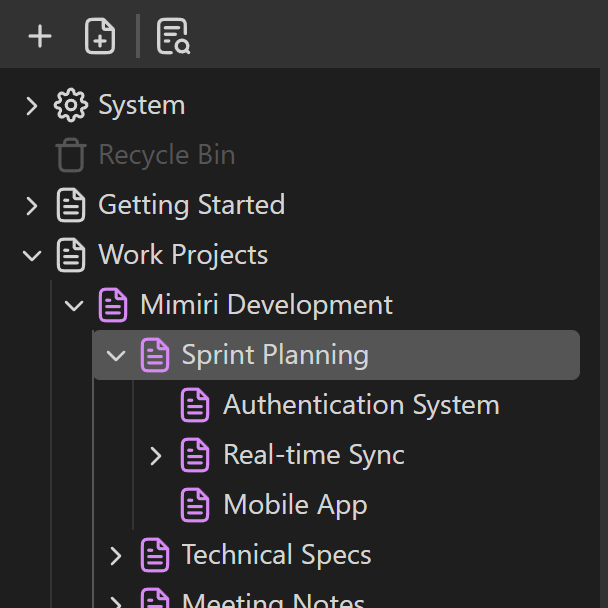Click the Recycle Bin trash icon

[71, 155]
